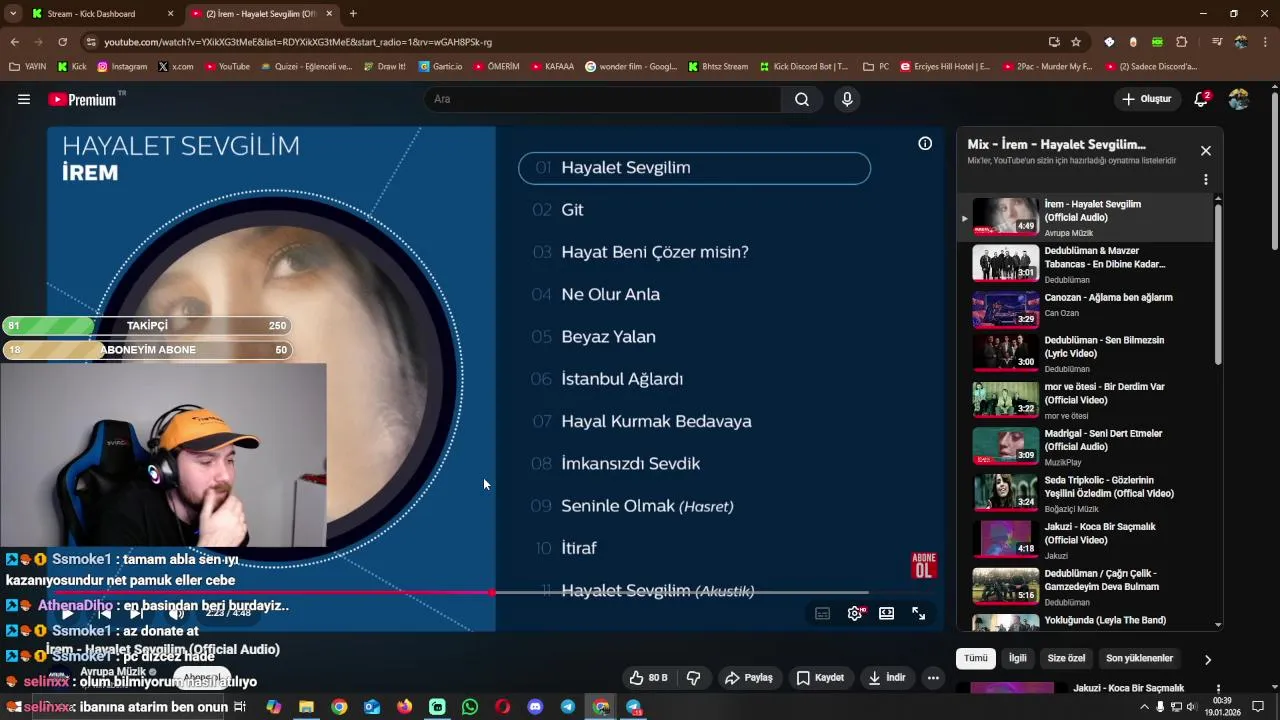Open File Explorer from the taskbar
Viewport: 1280px width, 720px height.
(x=306, y=707)
